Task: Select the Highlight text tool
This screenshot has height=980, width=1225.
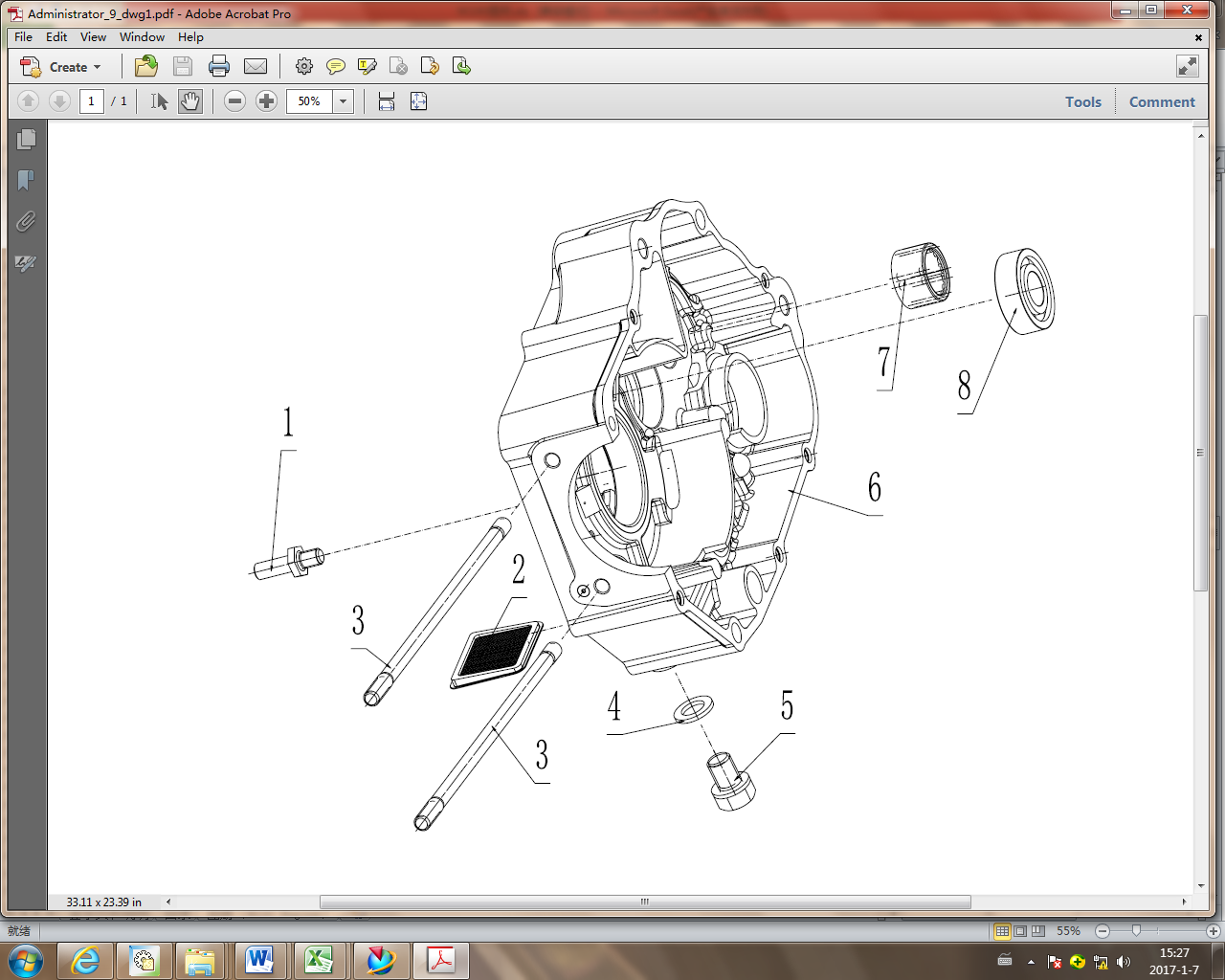Action: [x=367, y=66]
